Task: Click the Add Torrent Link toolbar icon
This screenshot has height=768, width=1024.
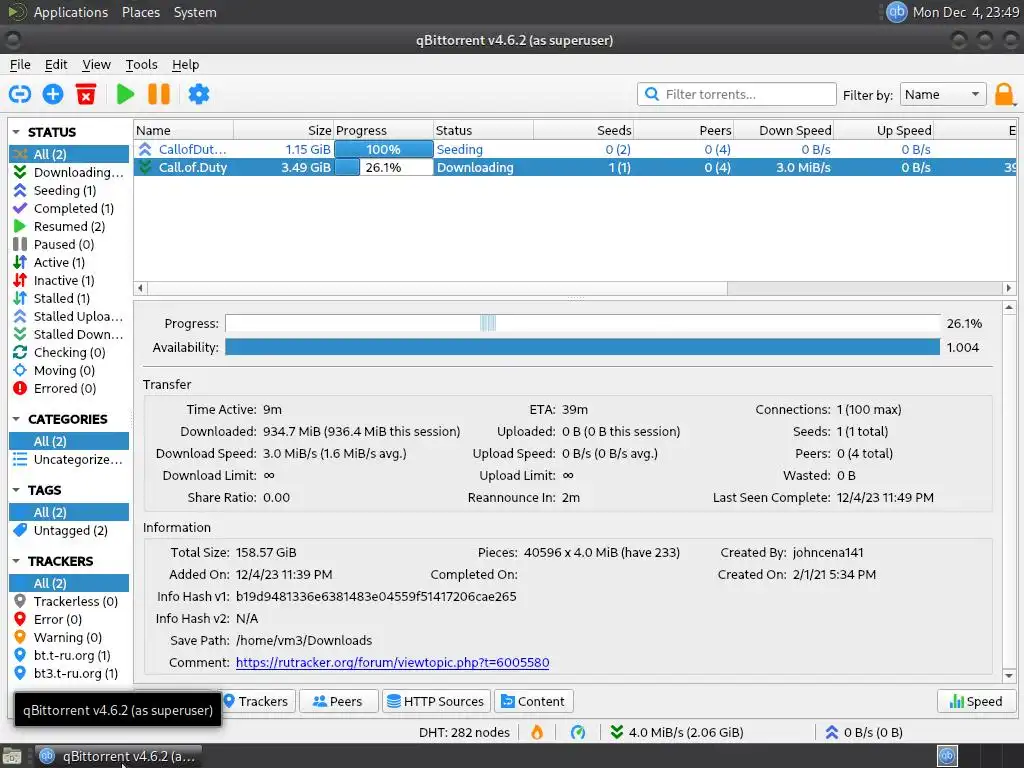Action: click(x=20, y=94)
